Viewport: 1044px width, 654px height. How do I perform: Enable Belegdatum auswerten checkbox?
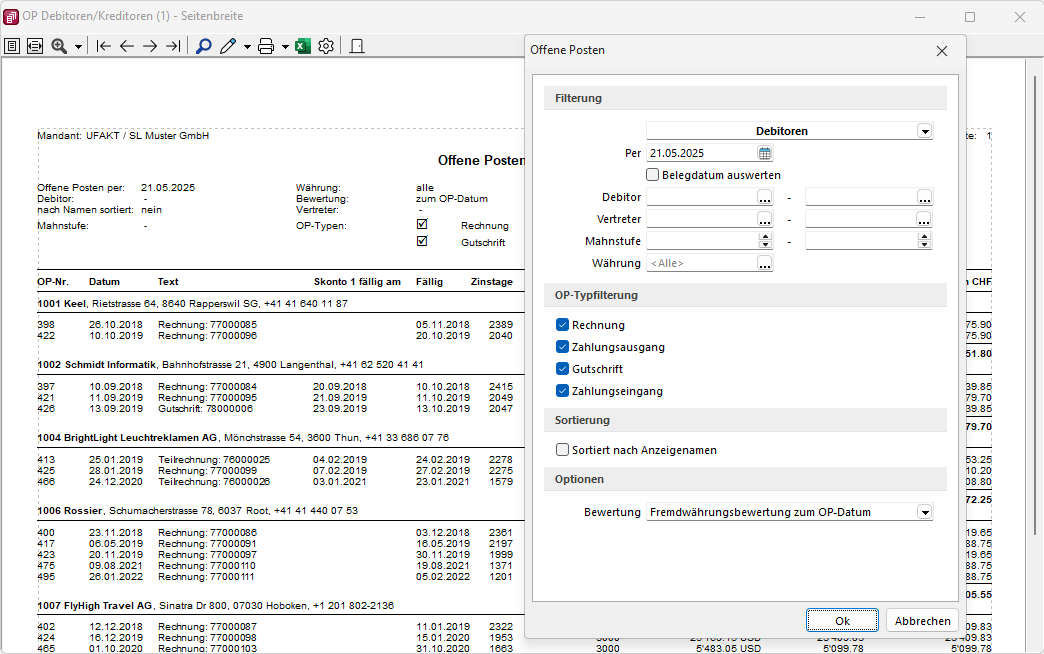[x=653, y=175]
